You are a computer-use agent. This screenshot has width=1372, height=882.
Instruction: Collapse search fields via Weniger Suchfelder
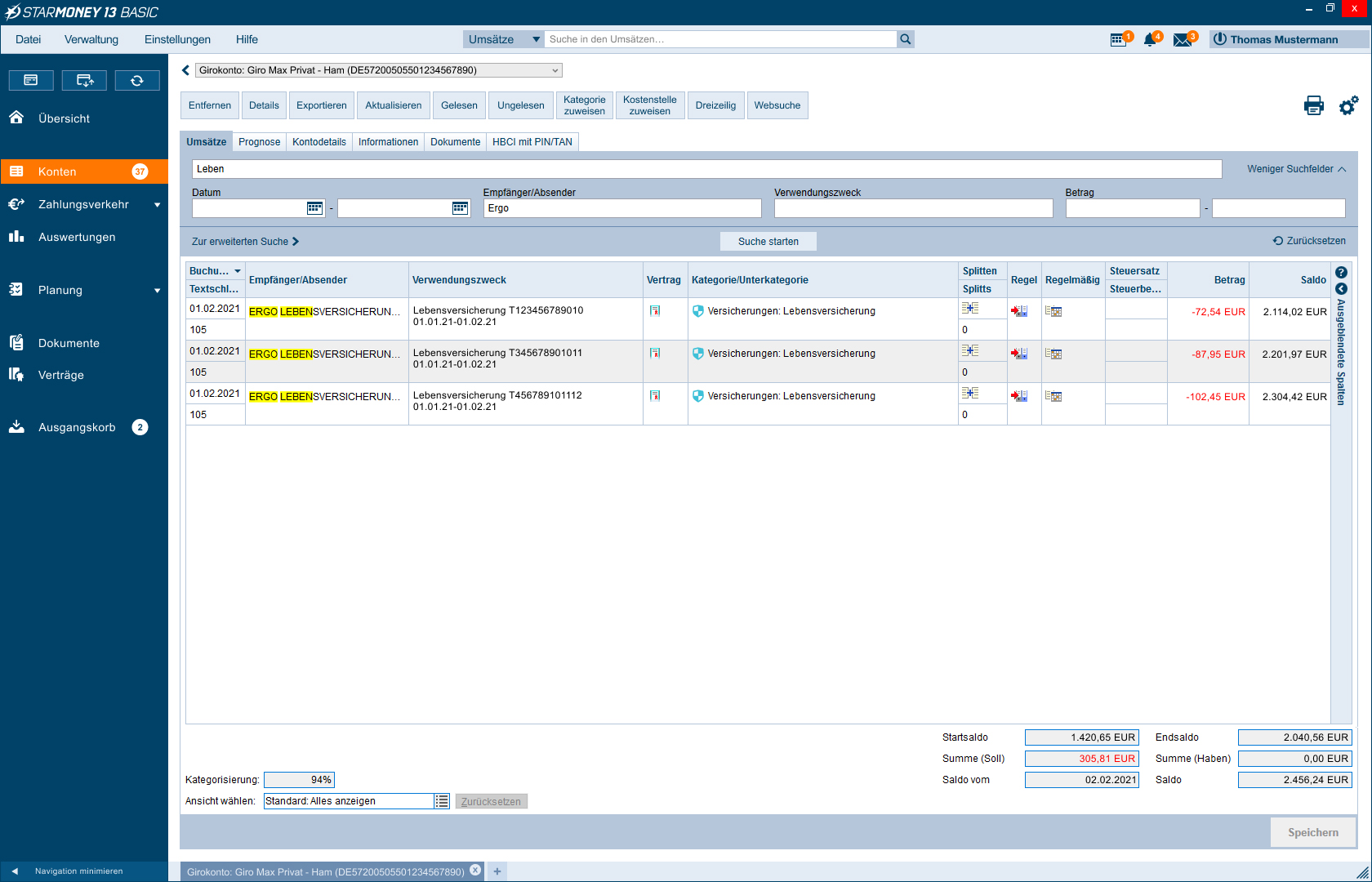point(1296,169)
